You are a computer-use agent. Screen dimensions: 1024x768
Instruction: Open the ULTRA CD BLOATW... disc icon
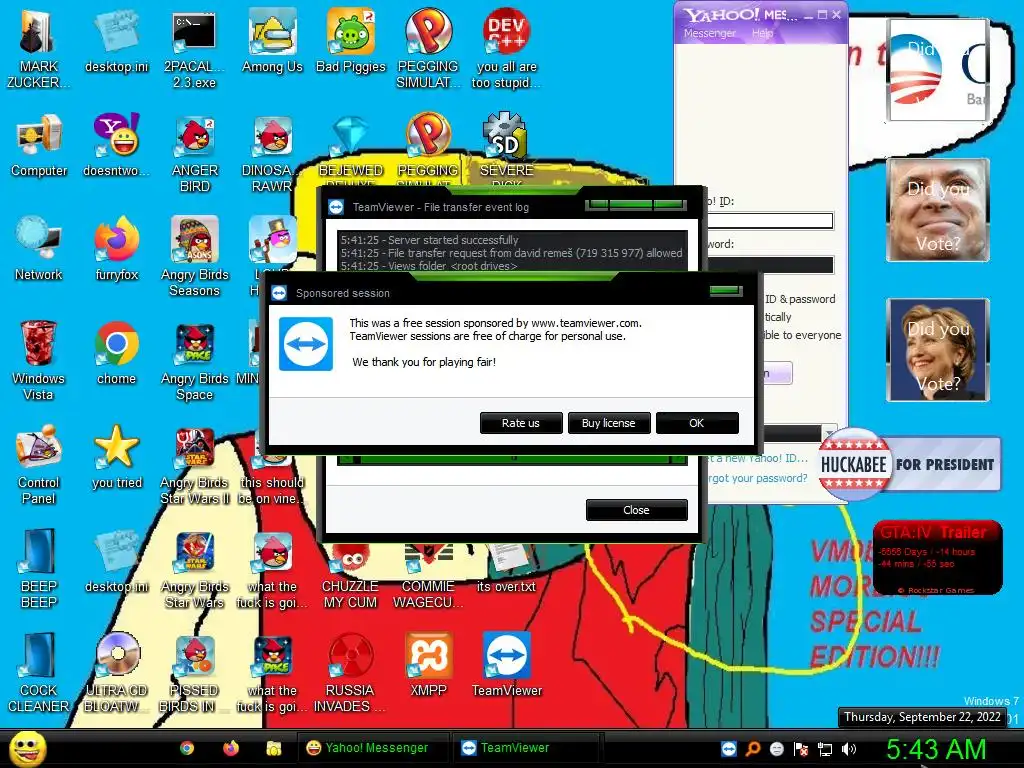point(116,673)
